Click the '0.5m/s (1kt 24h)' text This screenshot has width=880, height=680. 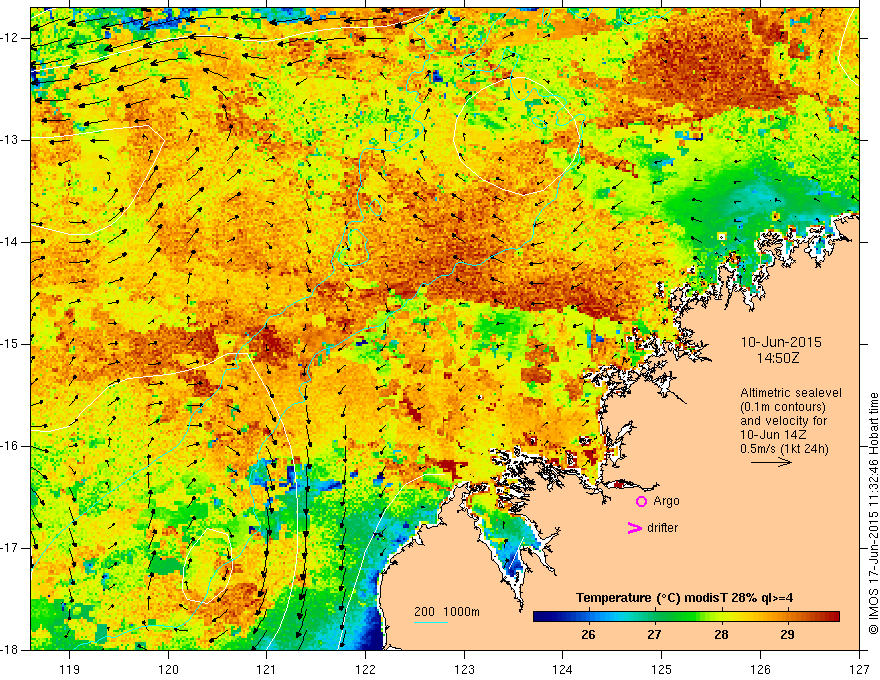[784, 448]
